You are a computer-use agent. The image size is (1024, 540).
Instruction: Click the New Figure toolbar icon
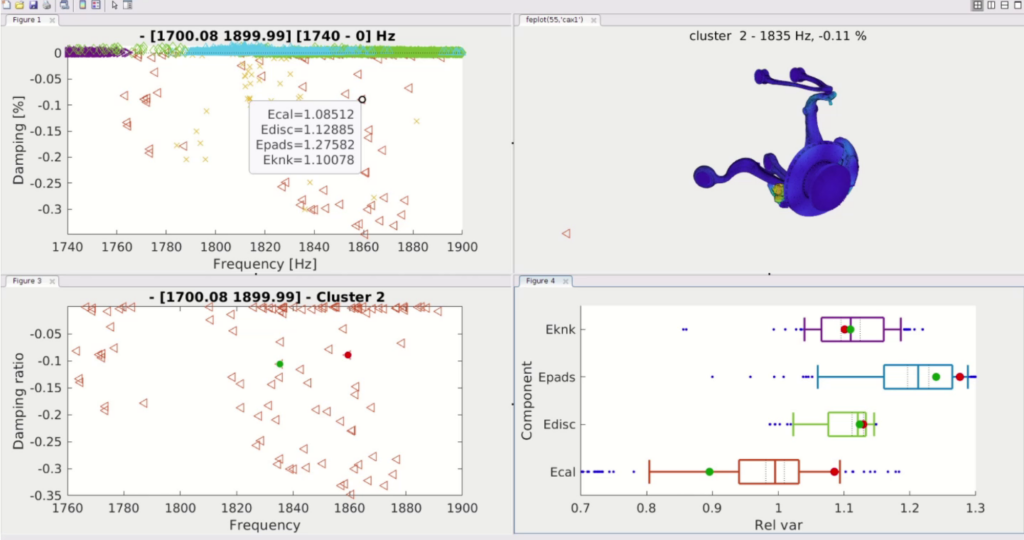click(7, 5)
